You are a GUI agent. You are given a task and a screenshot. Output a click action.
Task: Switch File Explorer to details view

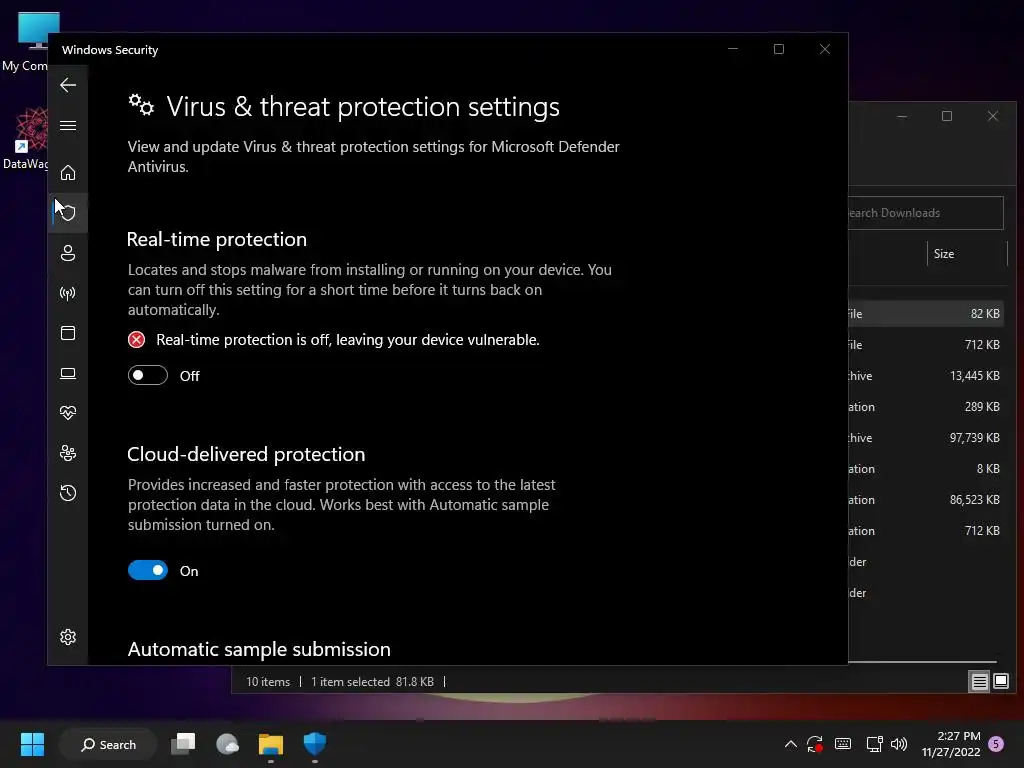pos(979,682)
